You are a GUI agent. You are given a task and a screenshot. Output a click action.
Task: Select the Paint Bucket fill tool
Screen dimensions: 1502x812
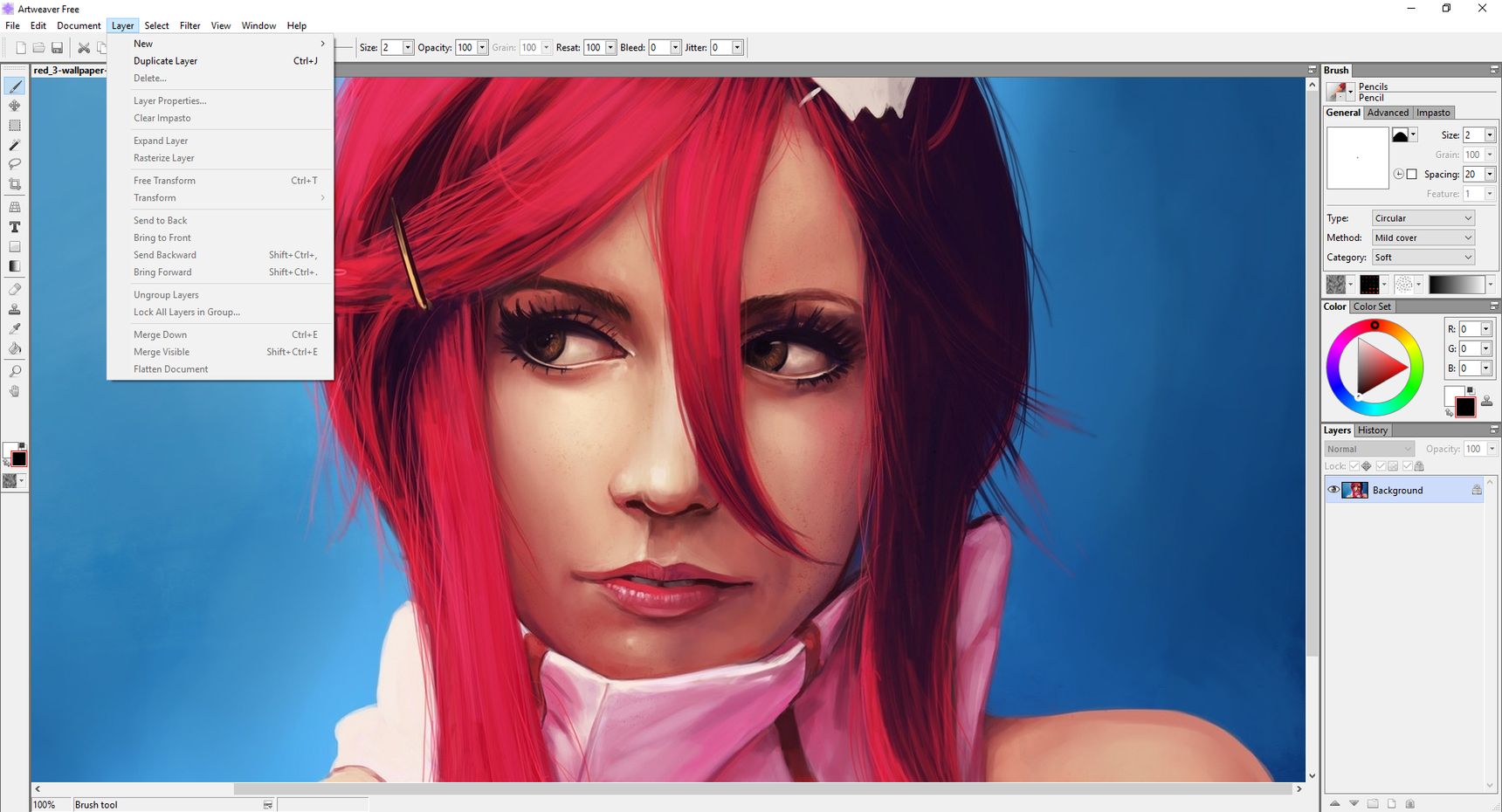pos(15,348)
